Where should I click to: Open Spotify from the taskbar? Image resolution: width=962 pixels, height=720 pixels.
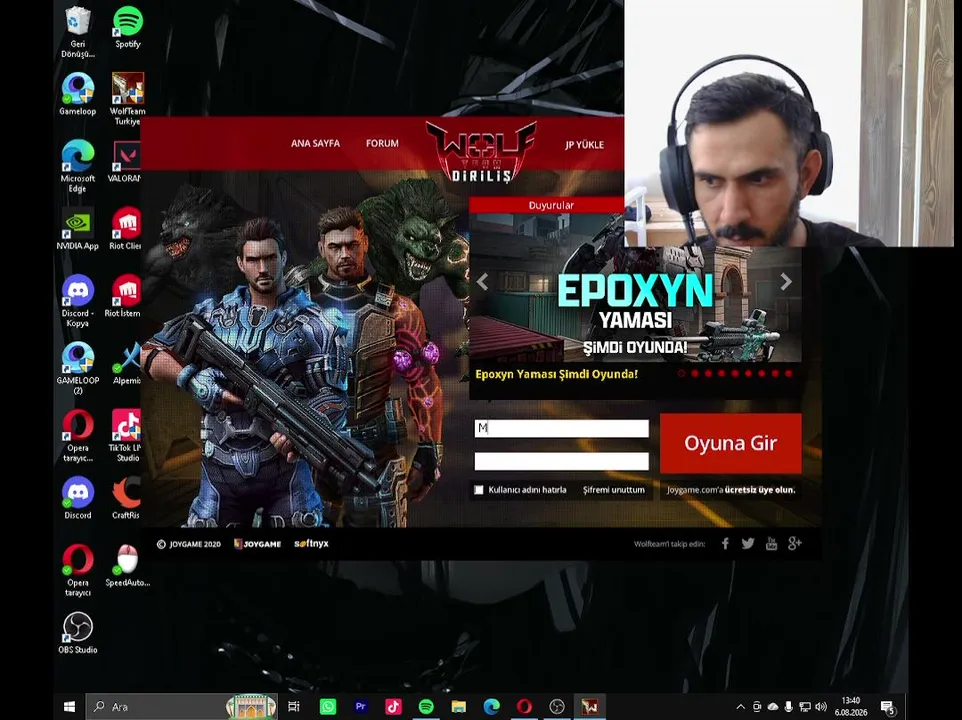[x=426, y=707]
